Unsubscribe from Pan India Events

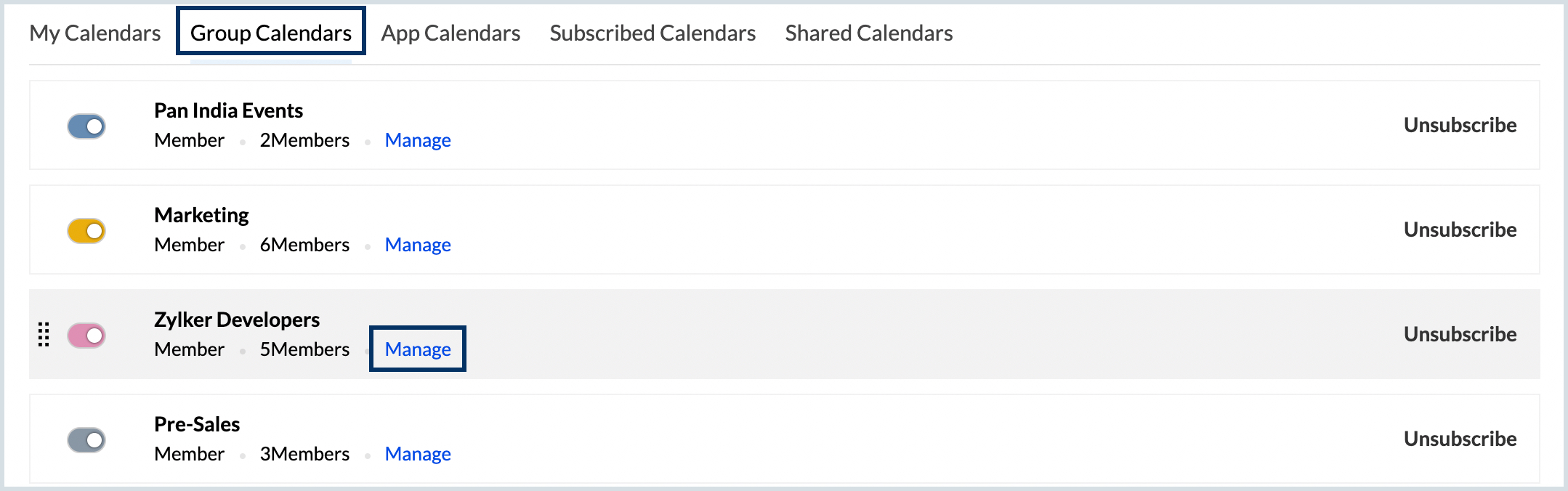(1460, 125)
